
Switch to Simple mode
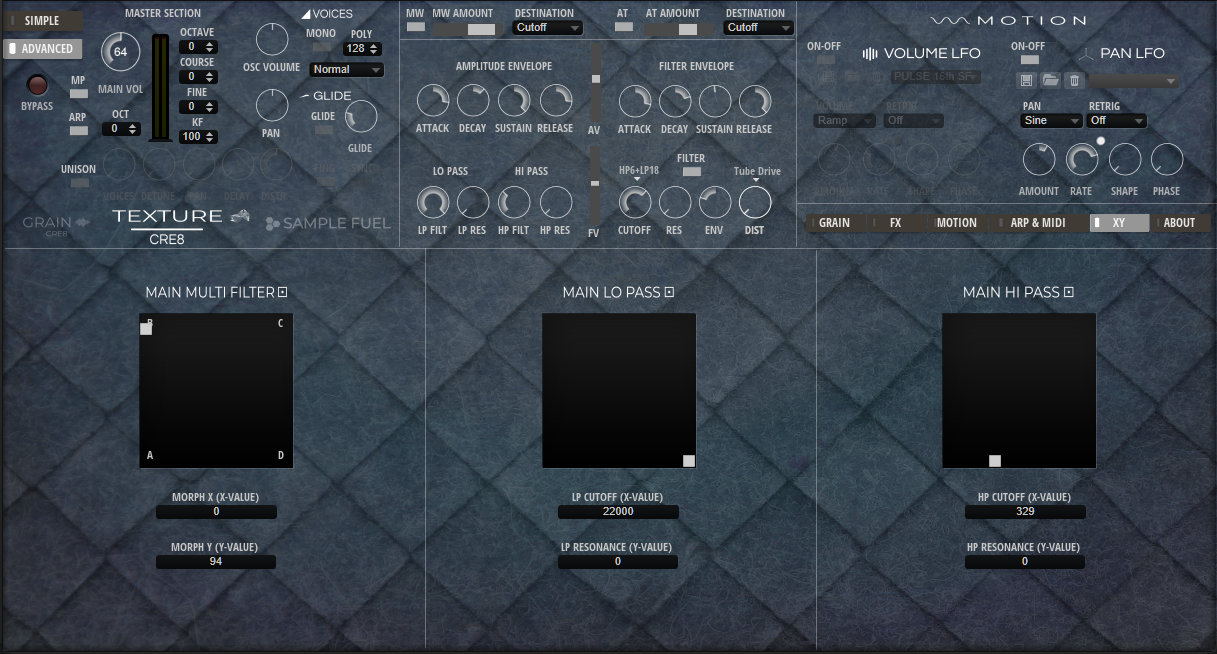(x=43, y=20)
